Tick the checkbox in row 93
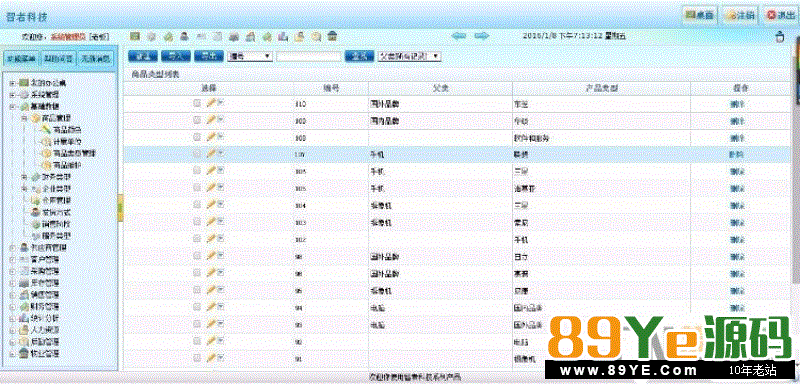The height and width of the screenshot is (384, 800). [197, 324]
